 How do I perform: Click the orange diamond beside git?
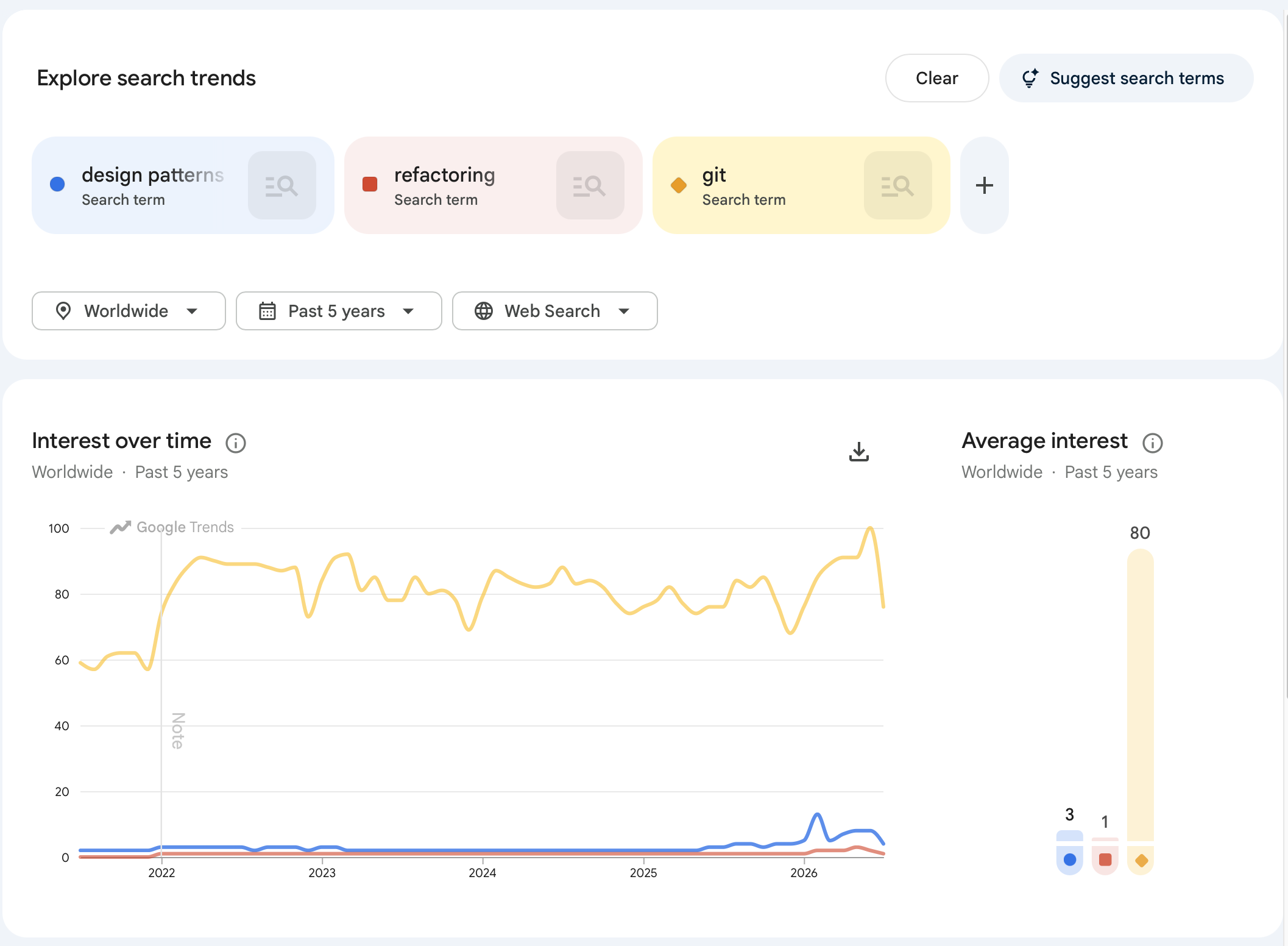679,185
